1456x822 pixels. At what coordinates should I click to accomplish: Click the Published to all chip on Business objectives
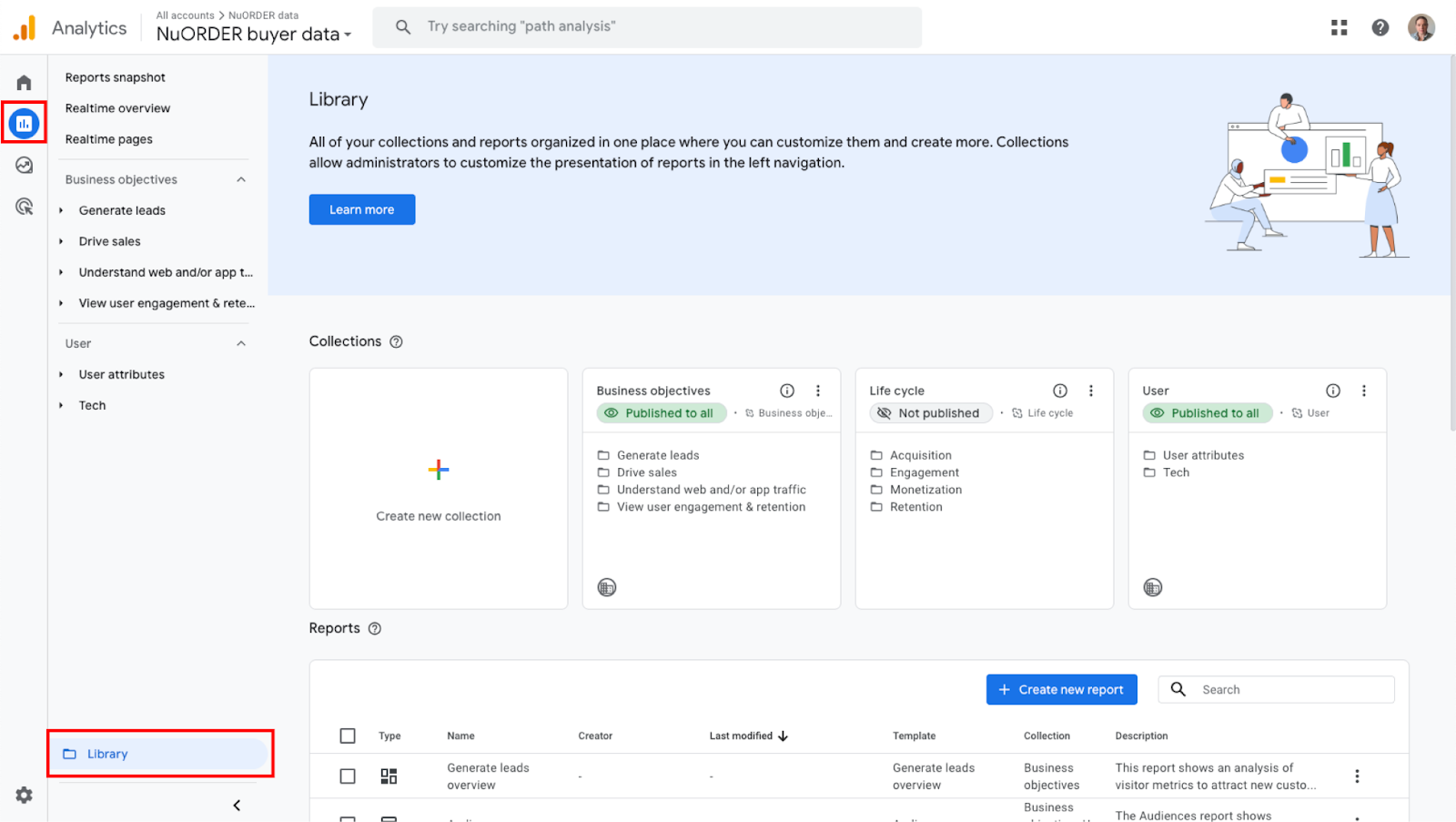tap(662, 413)
